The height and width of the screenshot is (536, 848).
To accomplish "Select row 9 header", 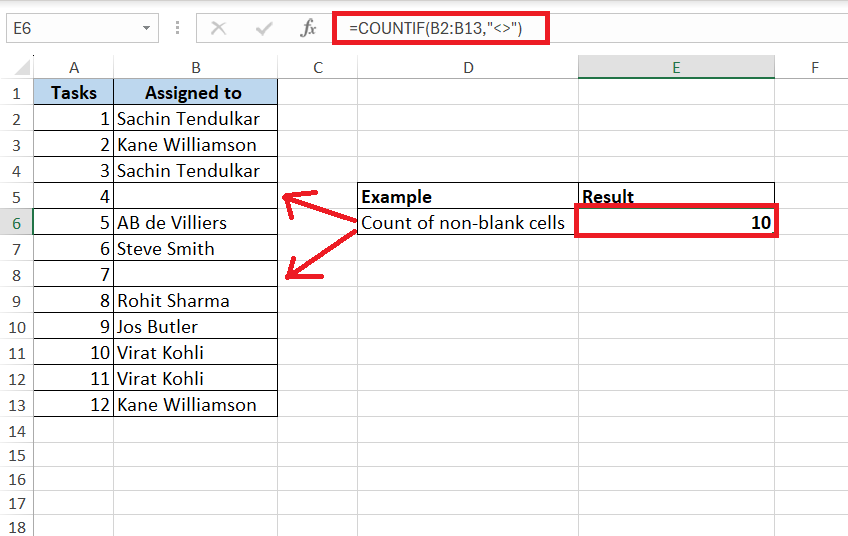I will [17, 301].
